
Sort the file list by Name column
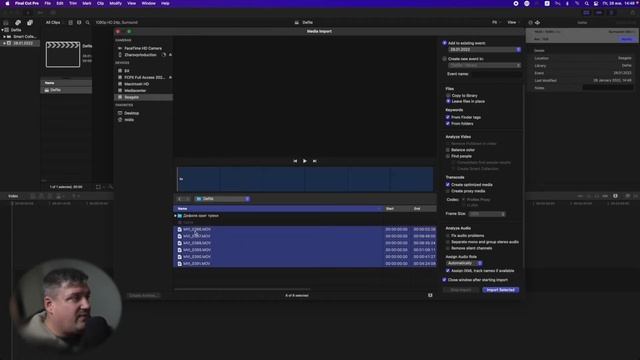click(279, 209)
